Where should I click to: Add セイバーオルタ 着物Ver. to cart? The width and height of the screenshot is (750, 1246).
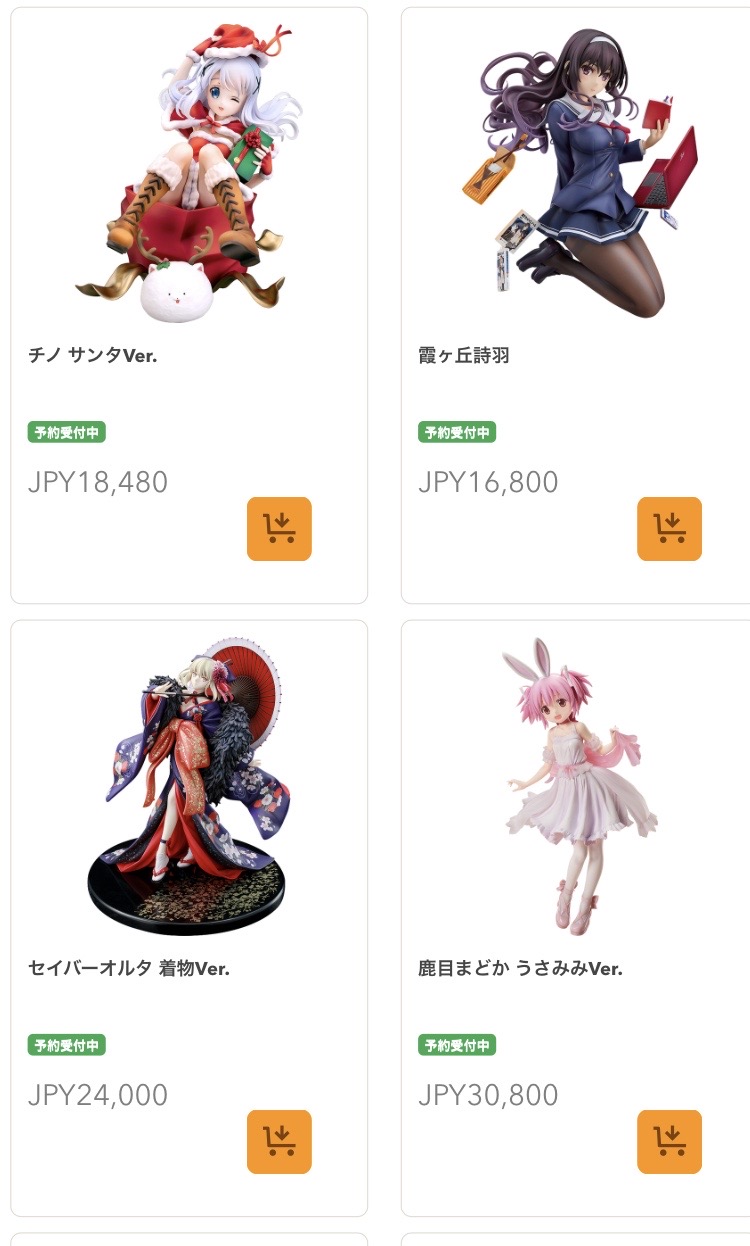(x=279, y=1142)
